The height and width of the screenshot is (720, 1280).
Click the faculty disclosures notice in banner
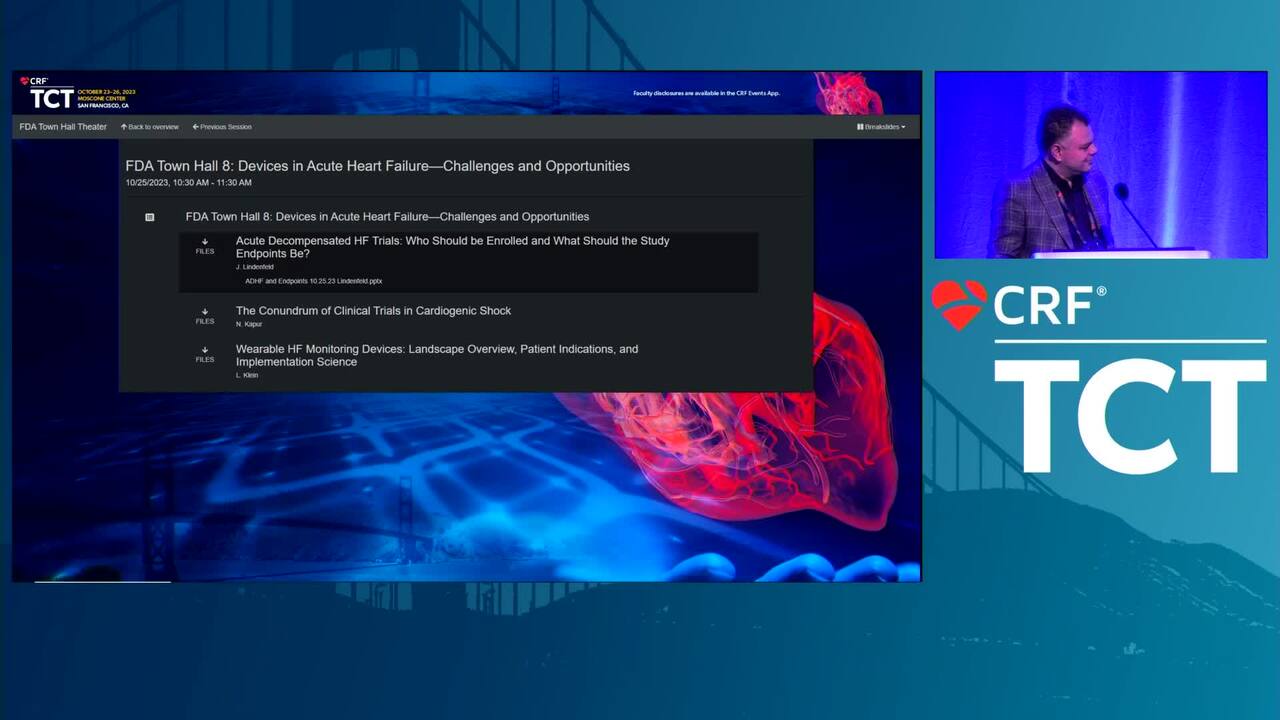click(x=706, y=93)
